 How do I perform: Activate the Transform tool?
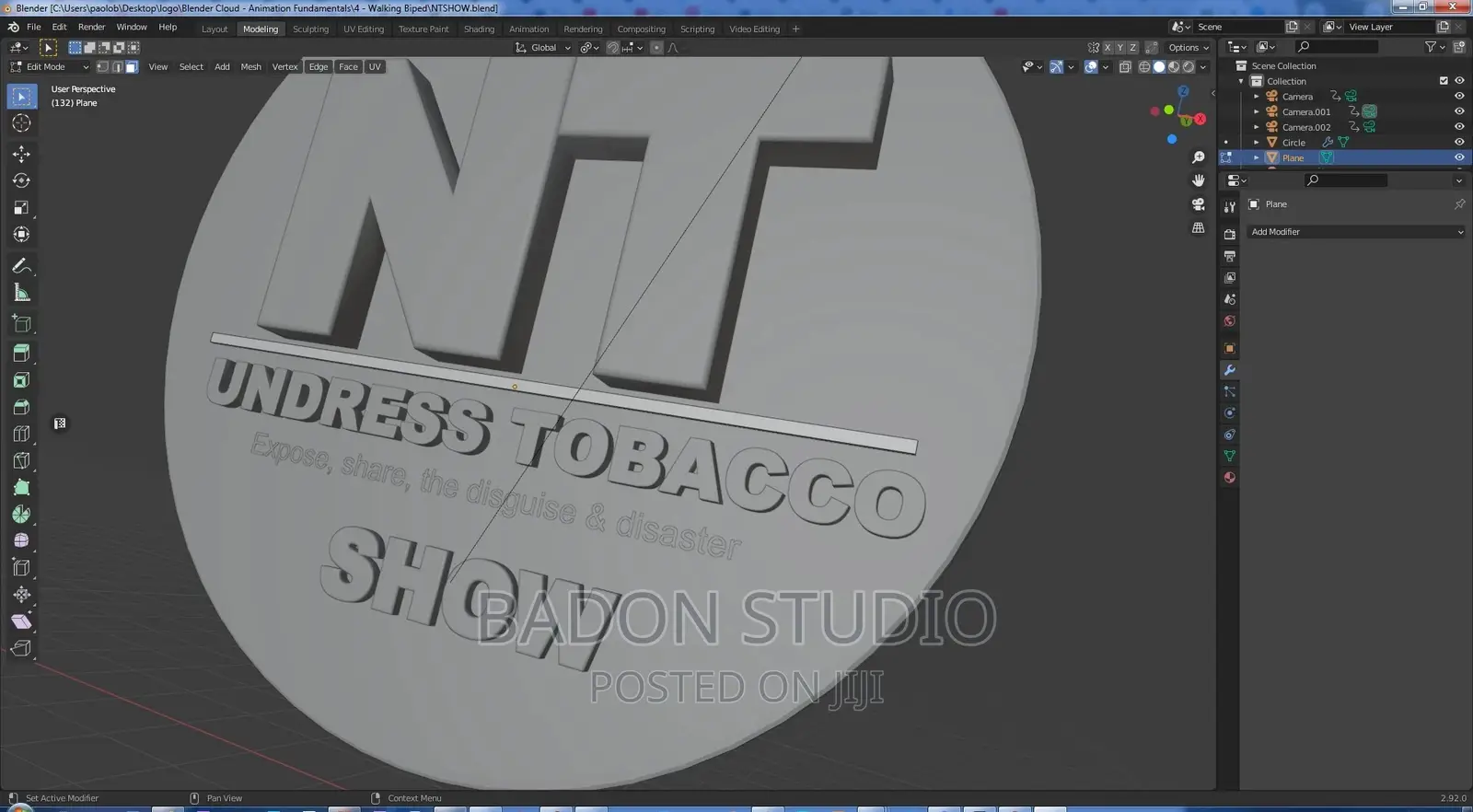tap(21, 235)
